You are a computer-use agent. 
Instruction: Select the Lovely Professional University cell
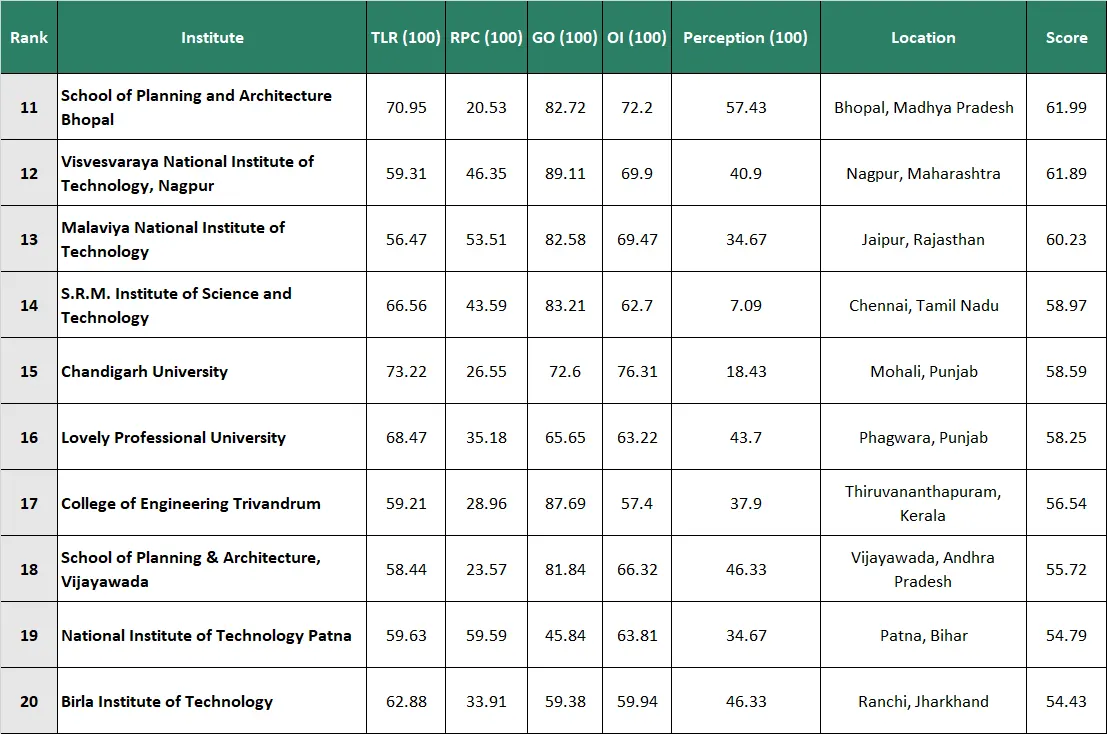pos(173,437)
